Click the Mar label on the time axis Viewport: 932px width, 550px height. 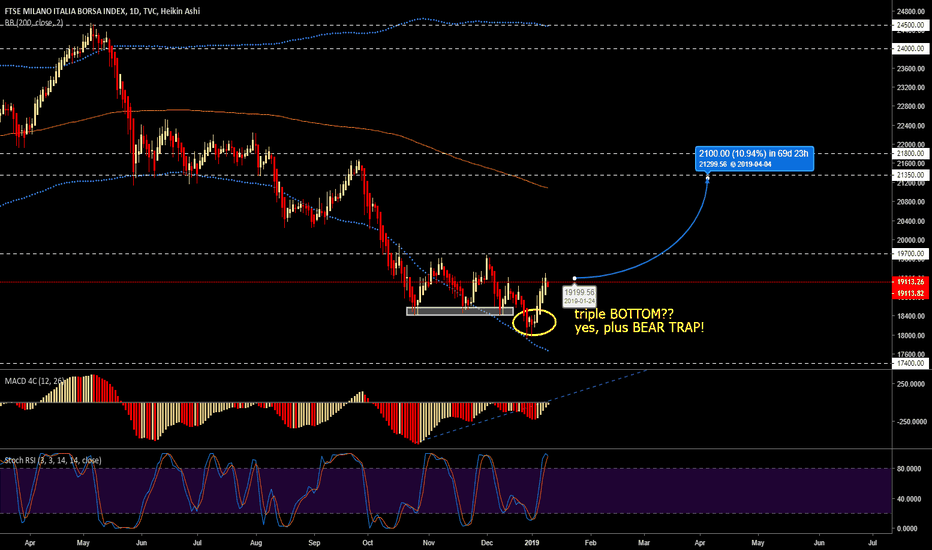coord(644,543)
